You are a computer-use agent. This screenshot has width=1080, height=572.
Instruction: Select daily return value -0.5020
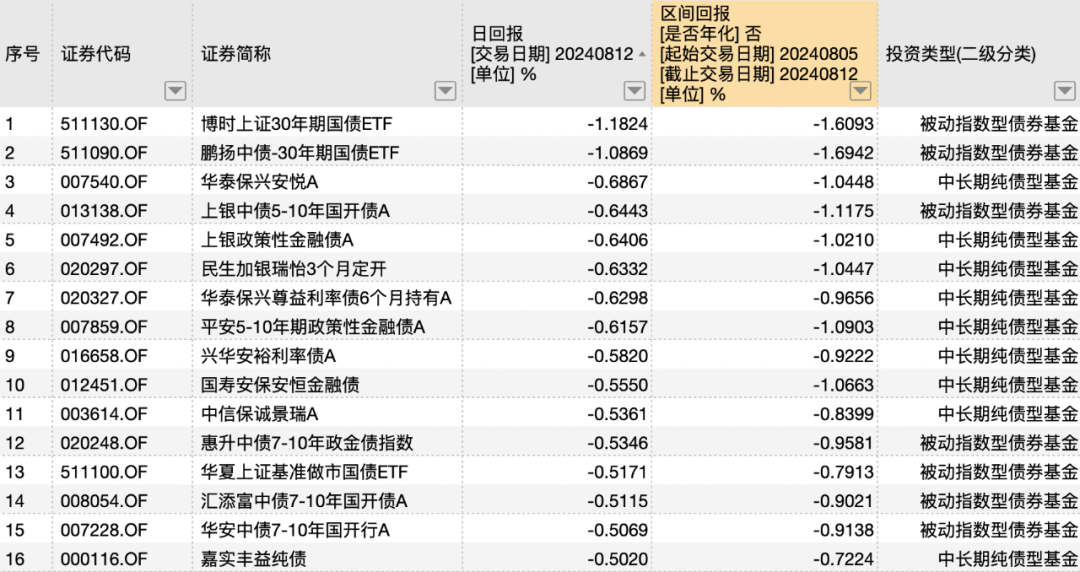[x=617, y=559]
